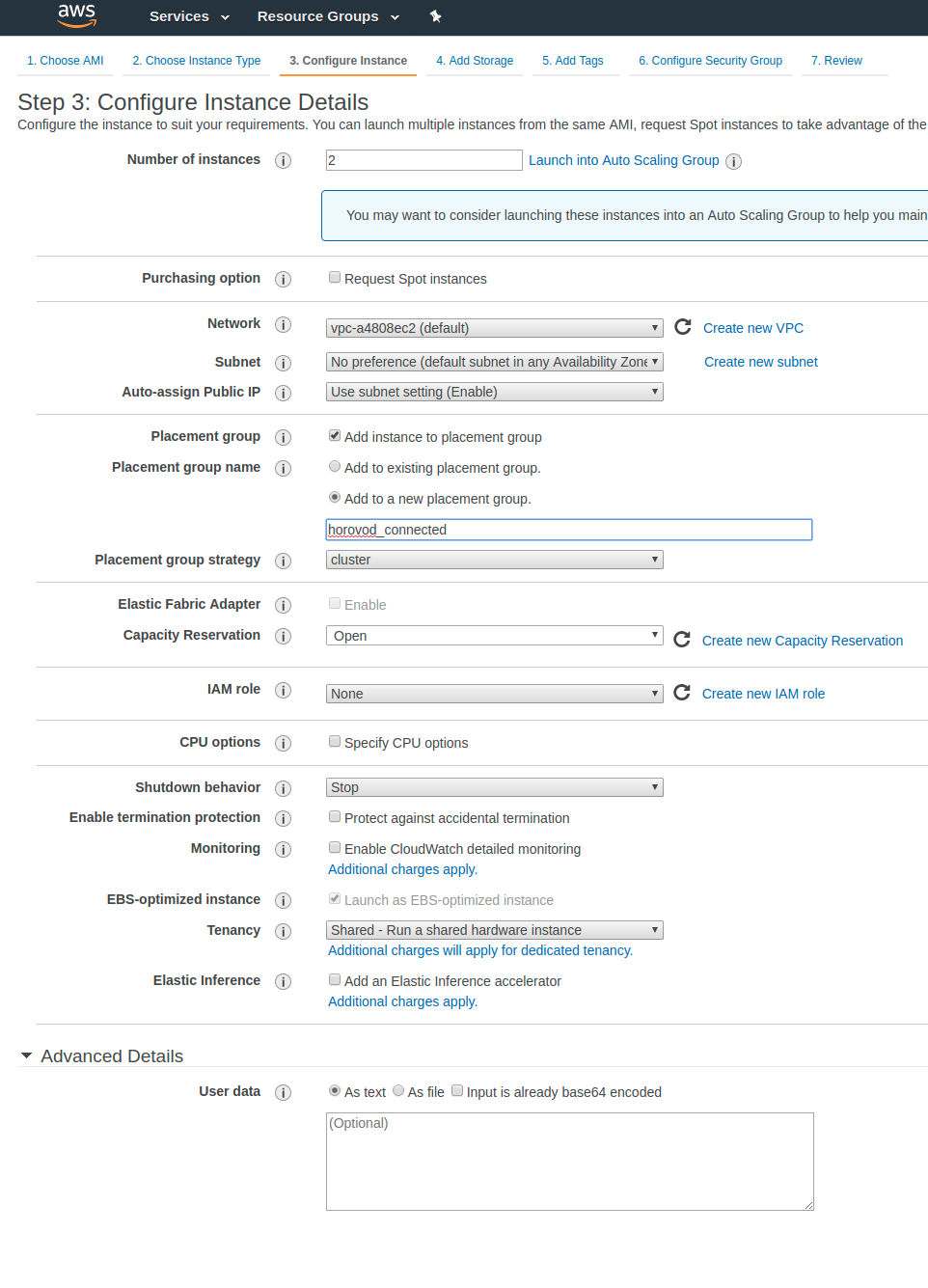Screen dimensions: 928x1288
Task: Select Add to existing placement group option
Action: (335, 467)
